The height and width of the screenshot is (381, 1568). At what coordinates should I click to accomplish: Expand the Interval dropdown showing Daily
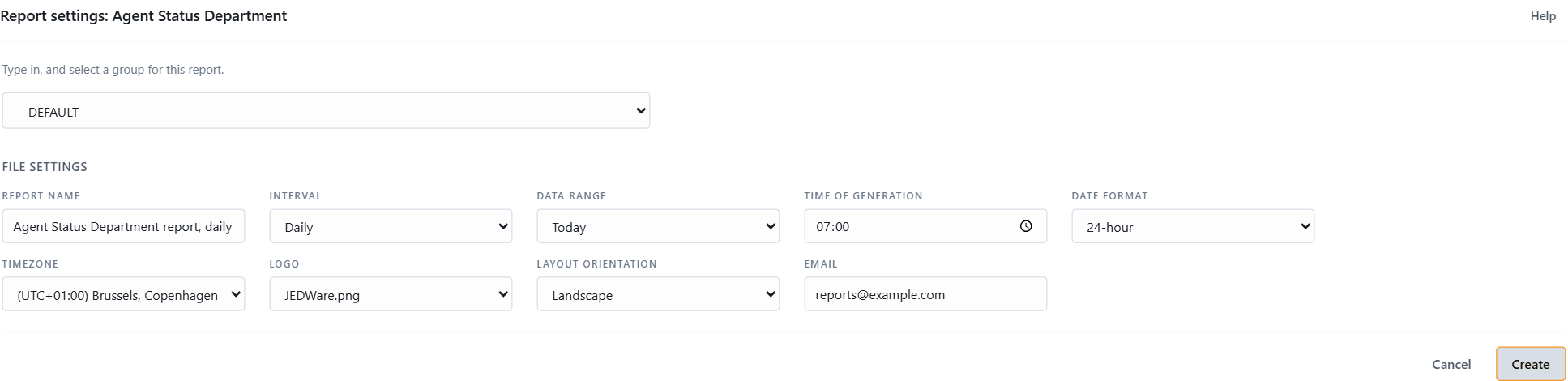(391, 226)
